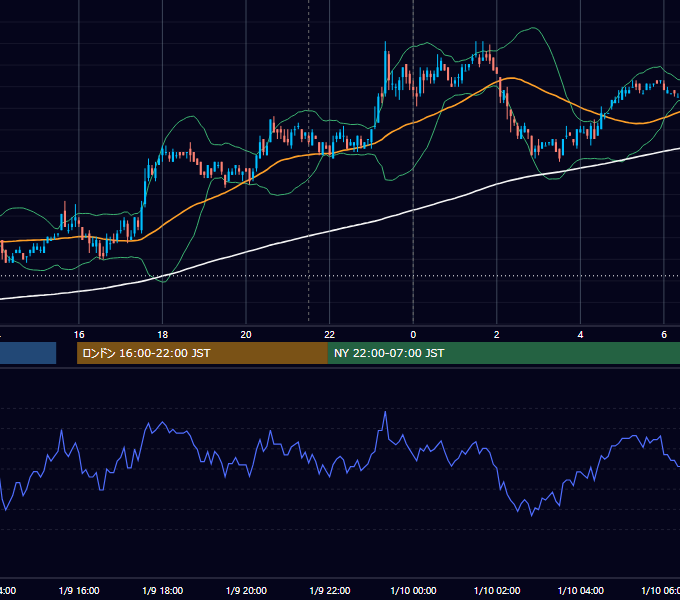Click the "1/10 00:00" oscillator axis label
The image size is (680, 600).
pyautogui.click(x=413, y=591)
